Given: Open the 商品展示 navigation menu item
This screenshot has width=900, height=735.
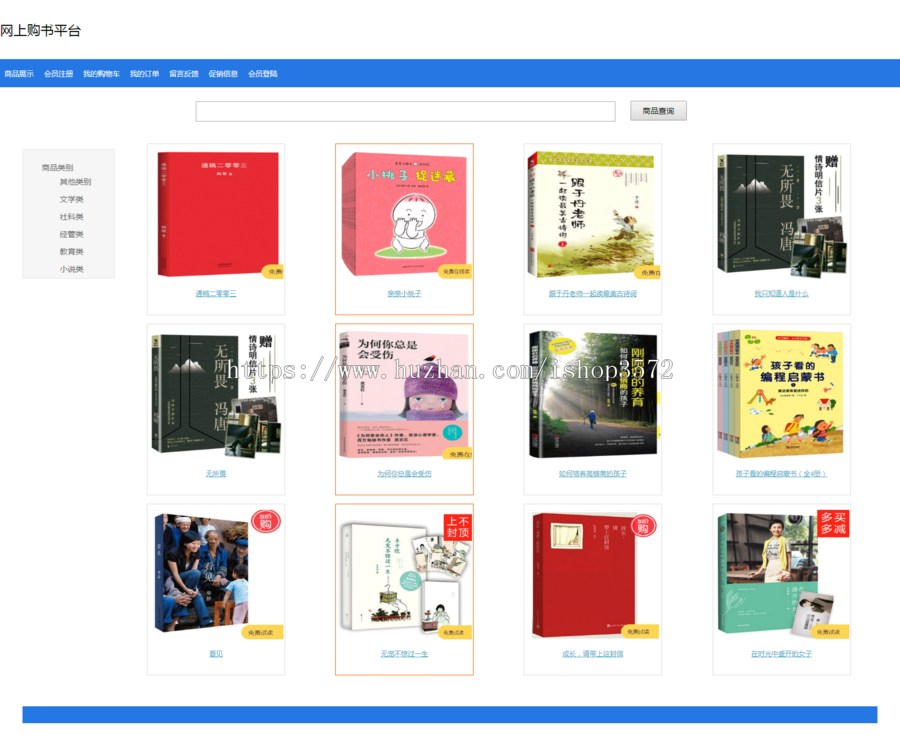Looking at the screenshot, I should 19,73.
